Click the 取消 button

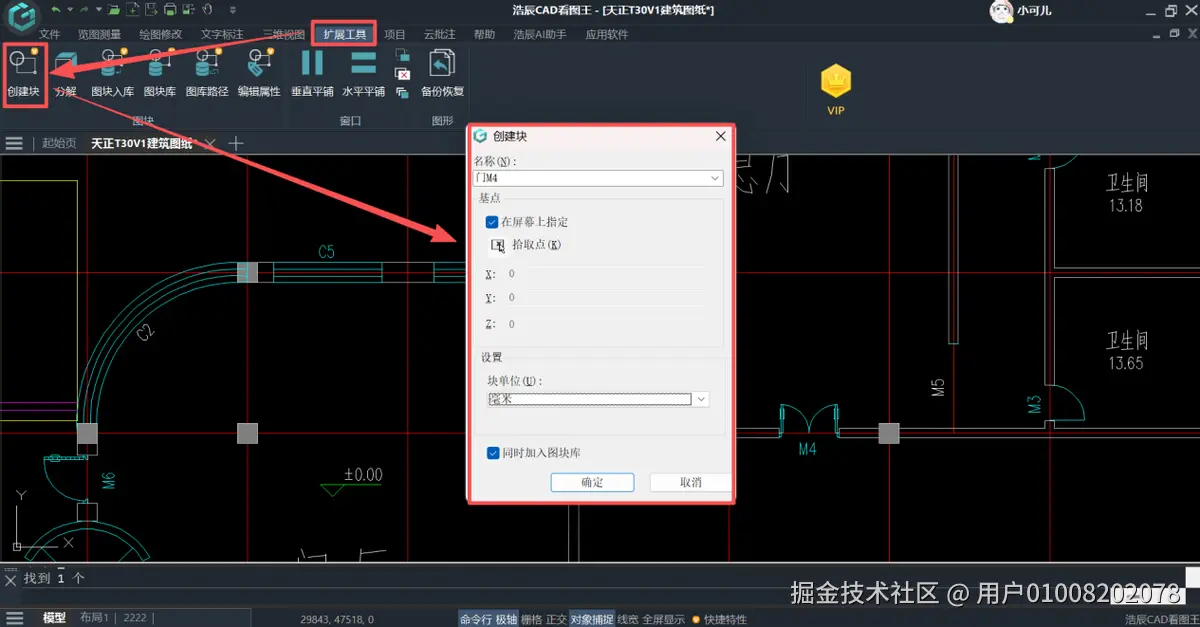point(690,482)
